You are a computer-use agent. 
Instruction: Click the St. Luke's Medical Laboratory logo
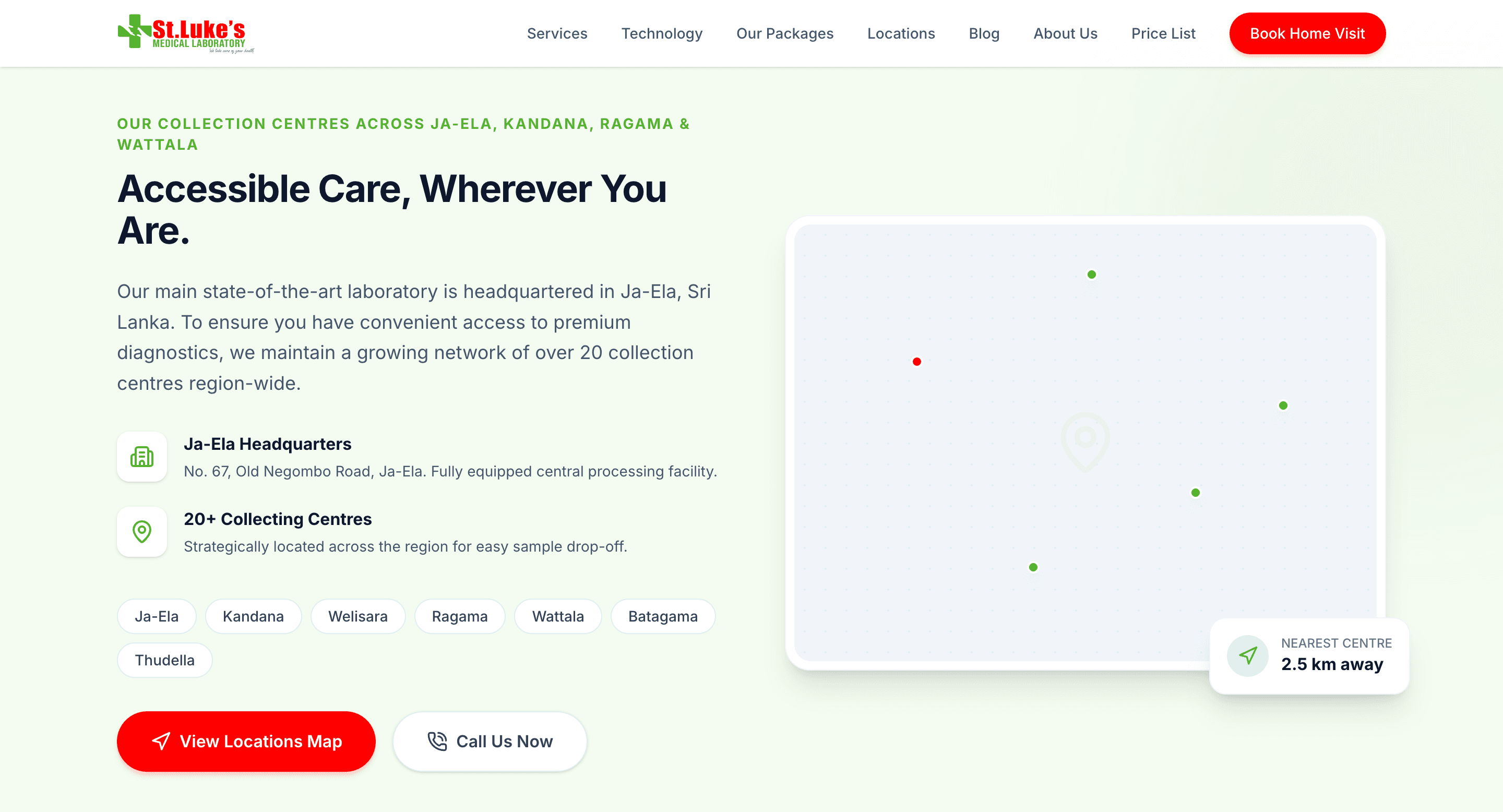pos(186,33)
